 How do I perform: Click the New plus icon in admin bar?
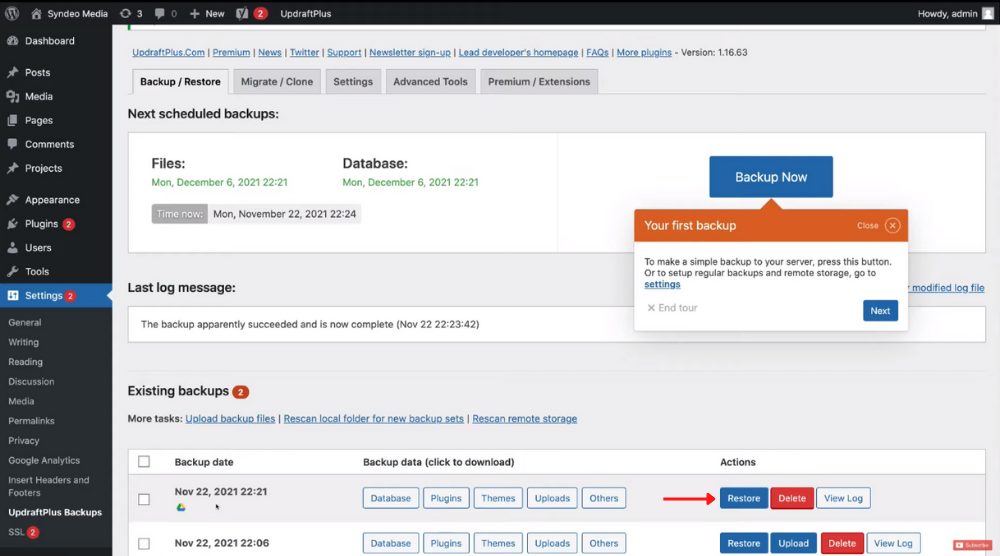[195, 13]
